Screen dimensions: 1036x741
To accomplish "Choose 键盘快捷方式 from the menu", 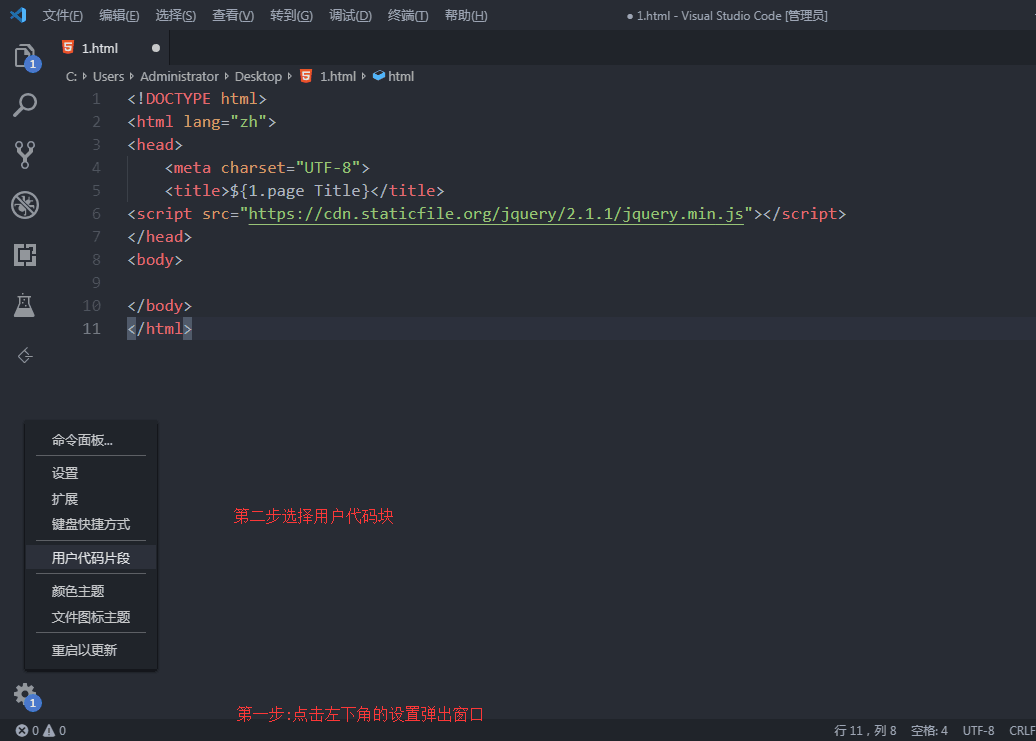I will tap(91, 524).
